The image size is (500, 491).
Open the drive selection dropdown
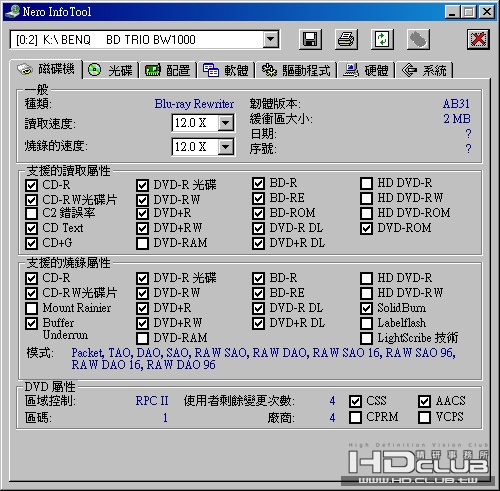(270, 40)
